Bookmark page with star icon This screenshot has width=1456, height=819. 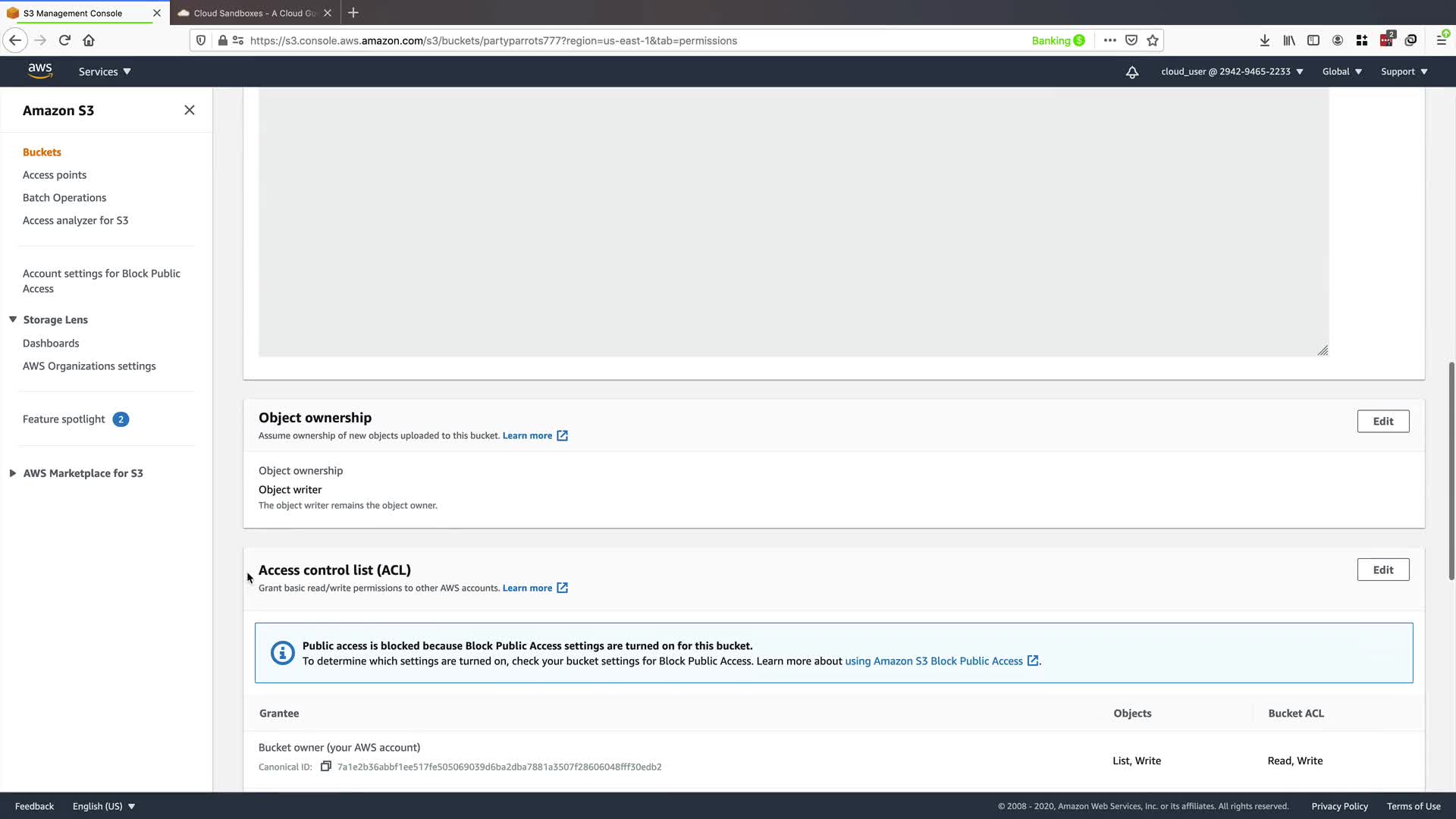(1153, 40)
